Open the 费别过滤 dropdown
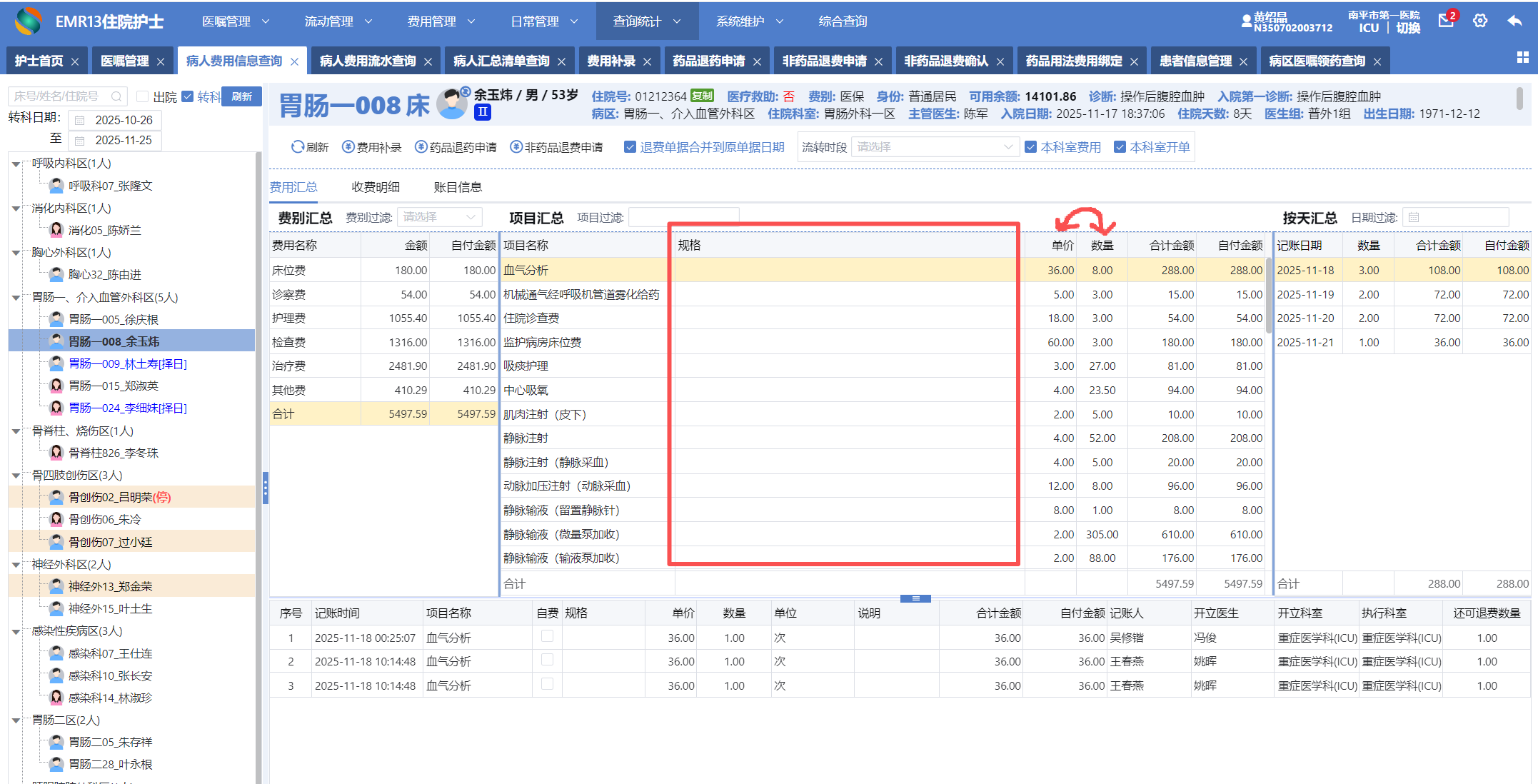This screenshot has height=784, width=1538. coord(439,217)
